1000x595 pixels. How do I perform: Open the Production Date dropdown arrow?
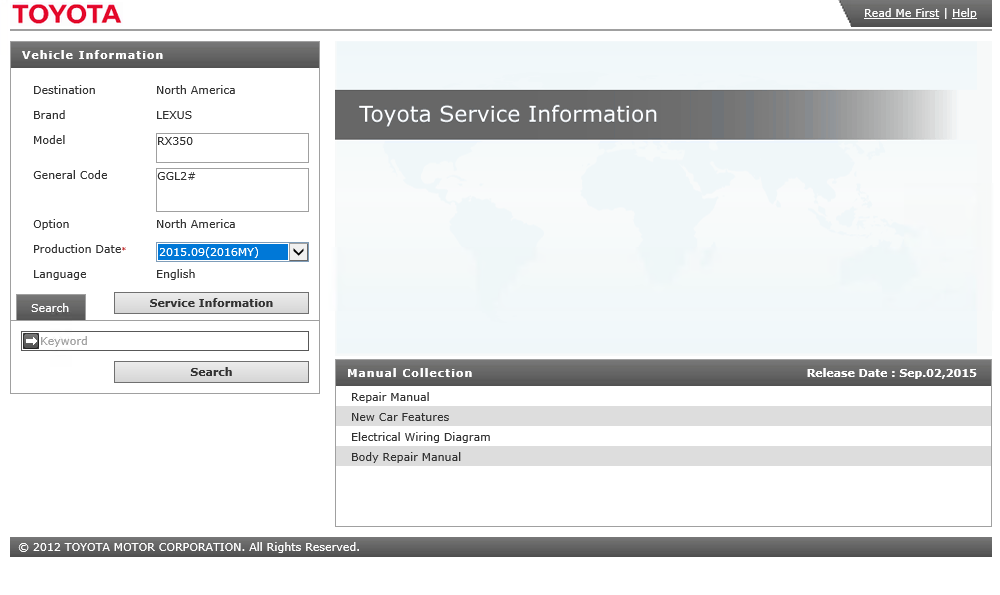pyautogui.click(x=298, y=252)
